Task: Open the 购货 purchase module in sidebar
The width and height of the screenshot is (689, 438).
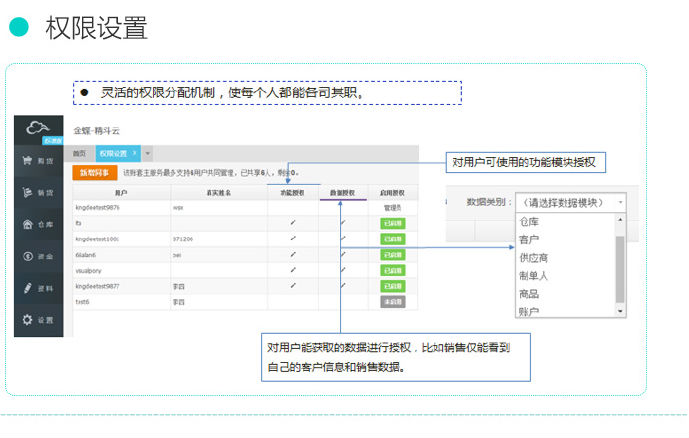Action: pyautogui.click(x=38, y=160)
